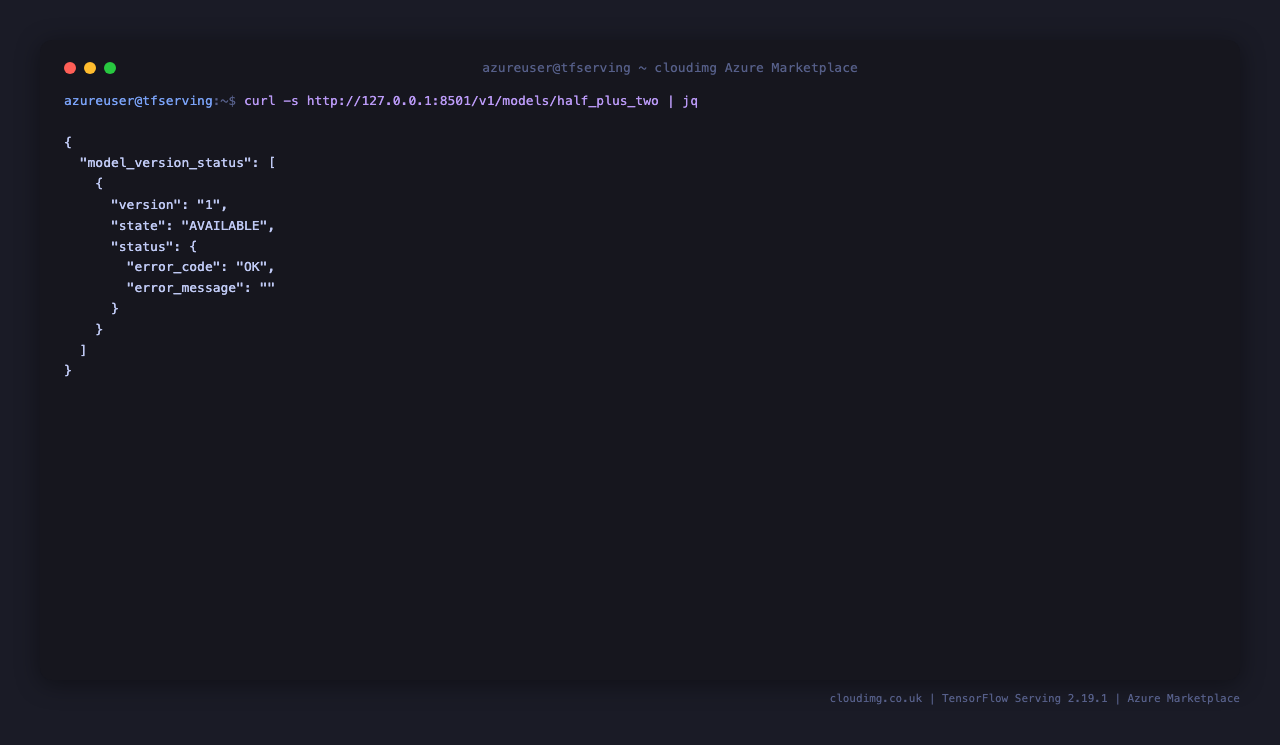Click the footer text cloudimg.co.uk
The height and width of the screenshot is (745, 1280).
tap(876, 699)
